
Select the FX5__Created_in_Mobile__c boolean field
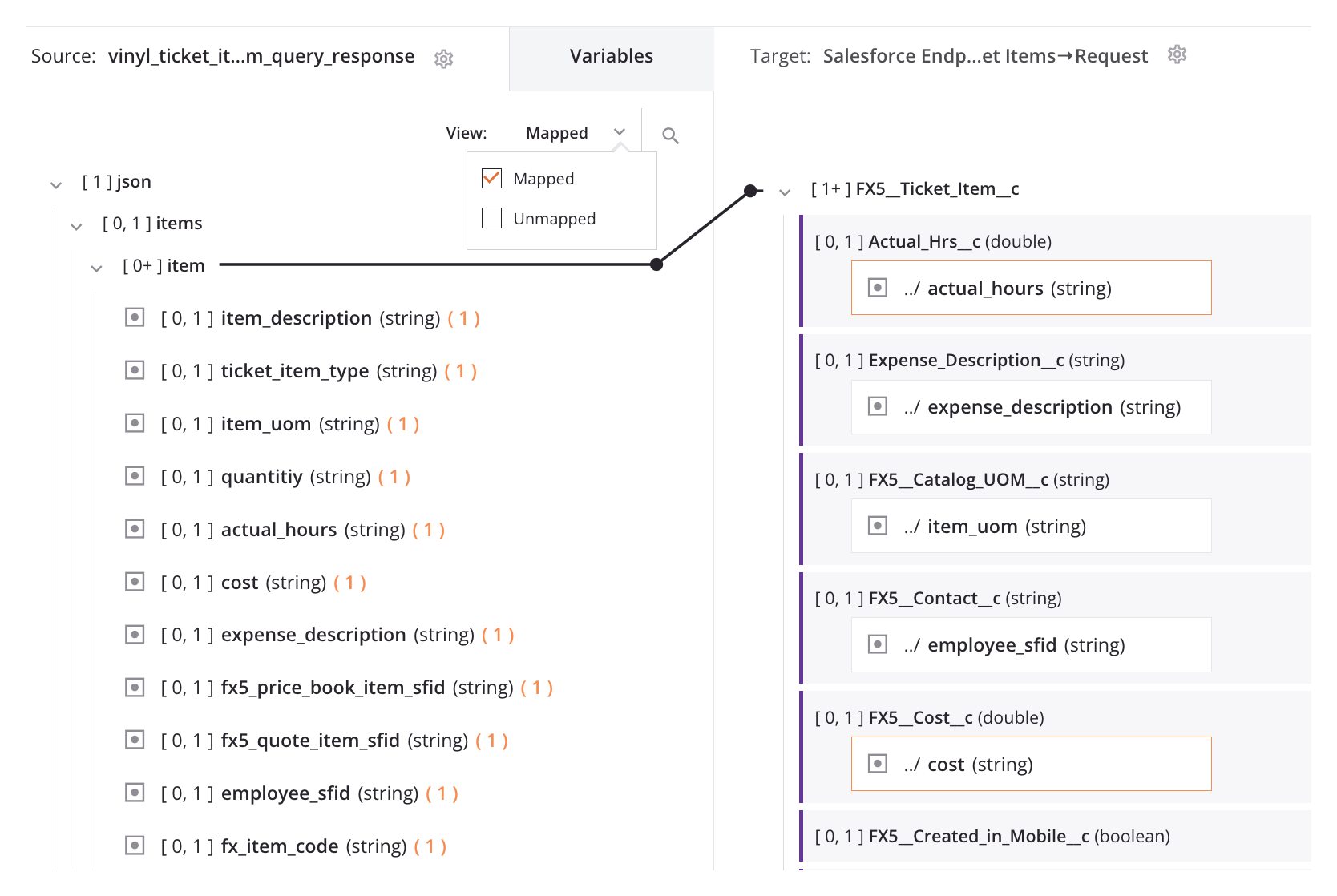(x=992, y=836)
